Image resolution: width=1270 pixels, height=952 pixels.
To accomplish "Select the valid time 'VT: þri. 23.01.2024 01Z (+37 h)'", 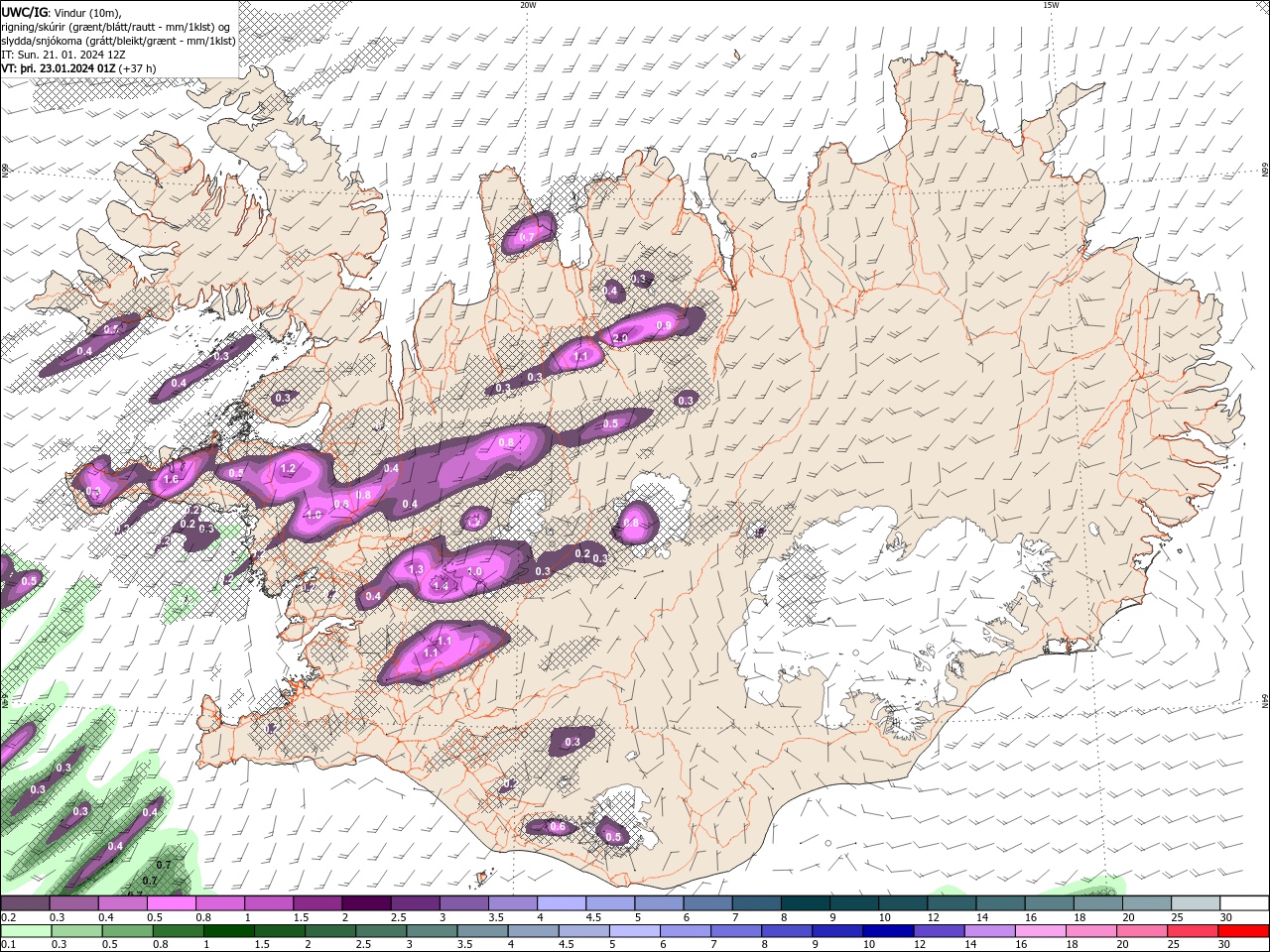I will 78,68.
